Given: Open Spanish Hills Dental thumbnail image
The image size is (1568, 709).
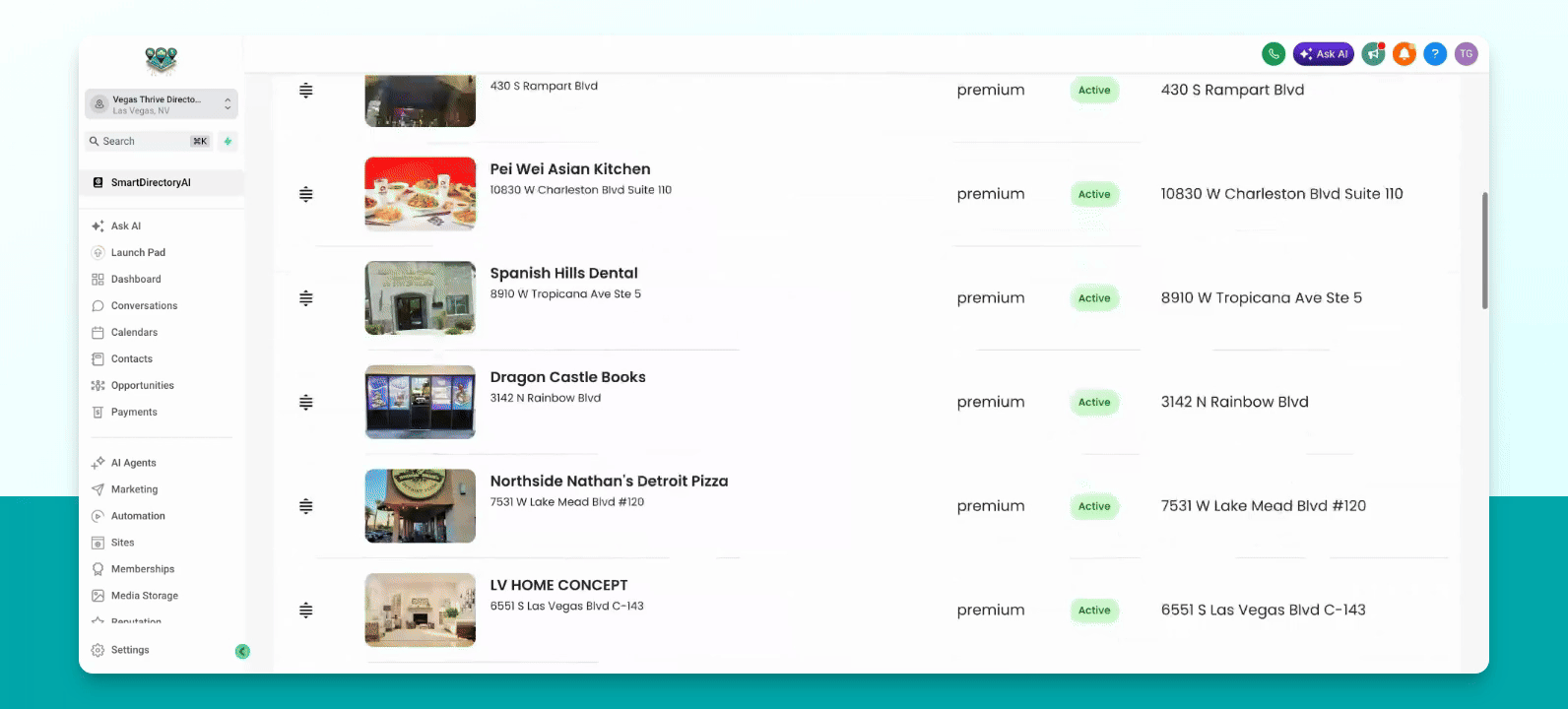Looking at the screenshot, I should pos(421,298).
